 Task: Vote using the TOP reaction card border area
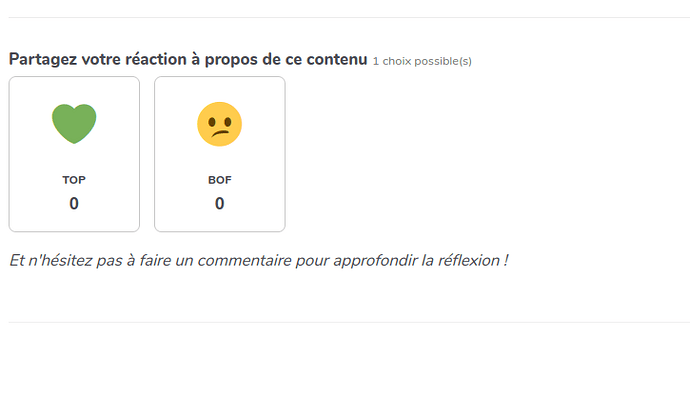coord(74,154)
